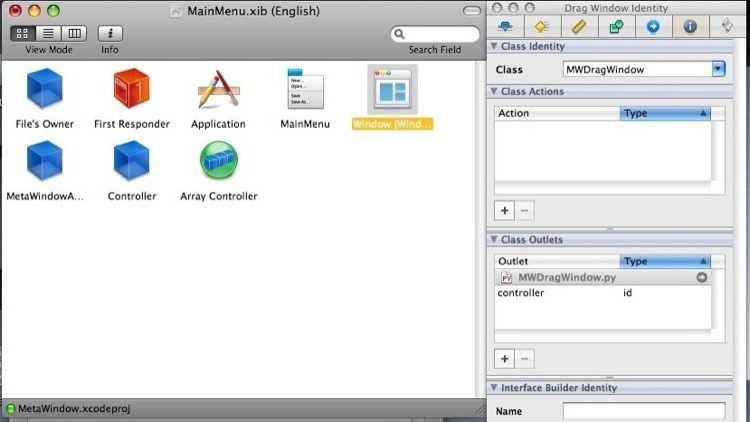Switch to column view mode
750x422 pixels.
[74, 33]
